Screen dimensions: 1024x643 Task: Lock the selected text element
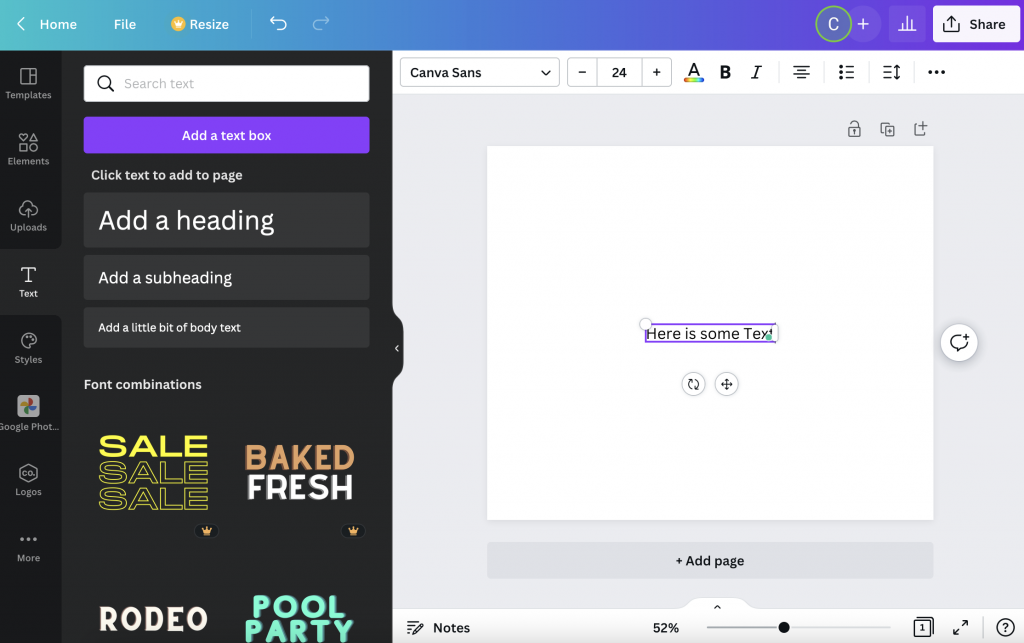click(854, 129)
